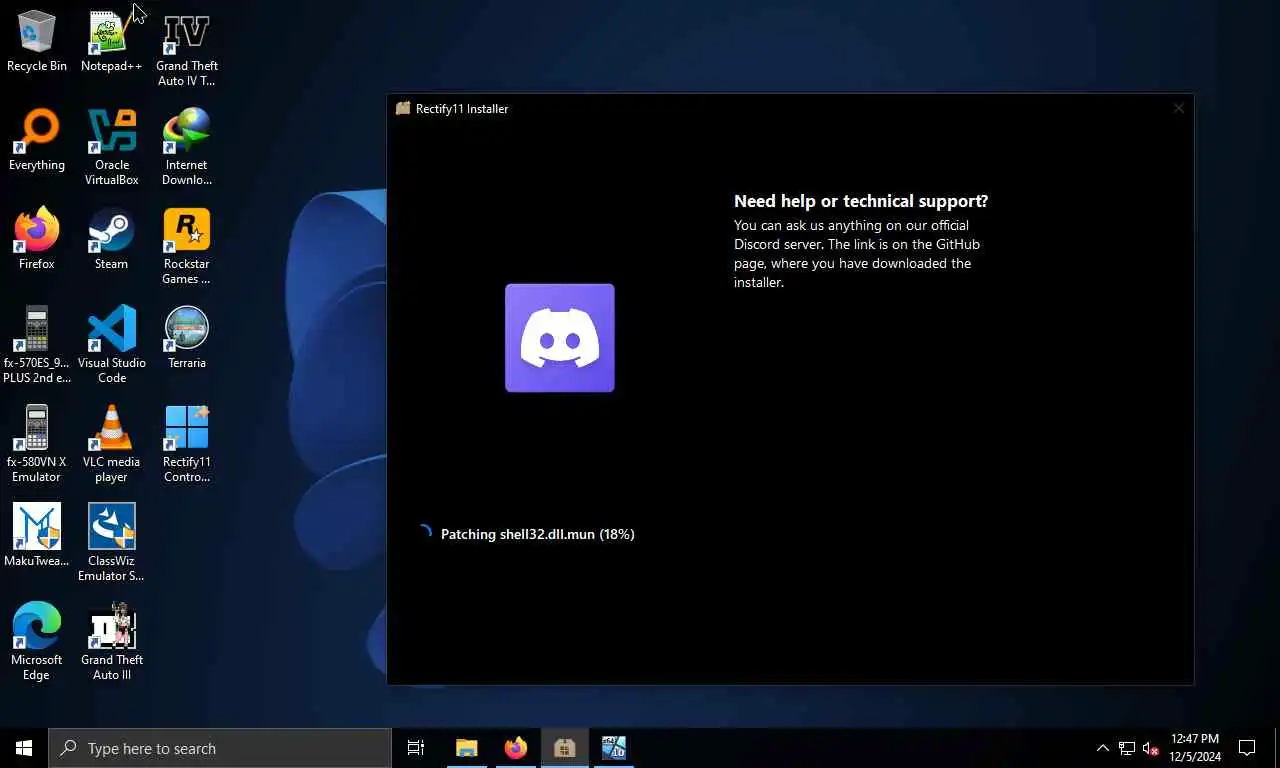Open the network status tray icon
The width and height of the screenshot is (1280, 768).
point(1127,748)
